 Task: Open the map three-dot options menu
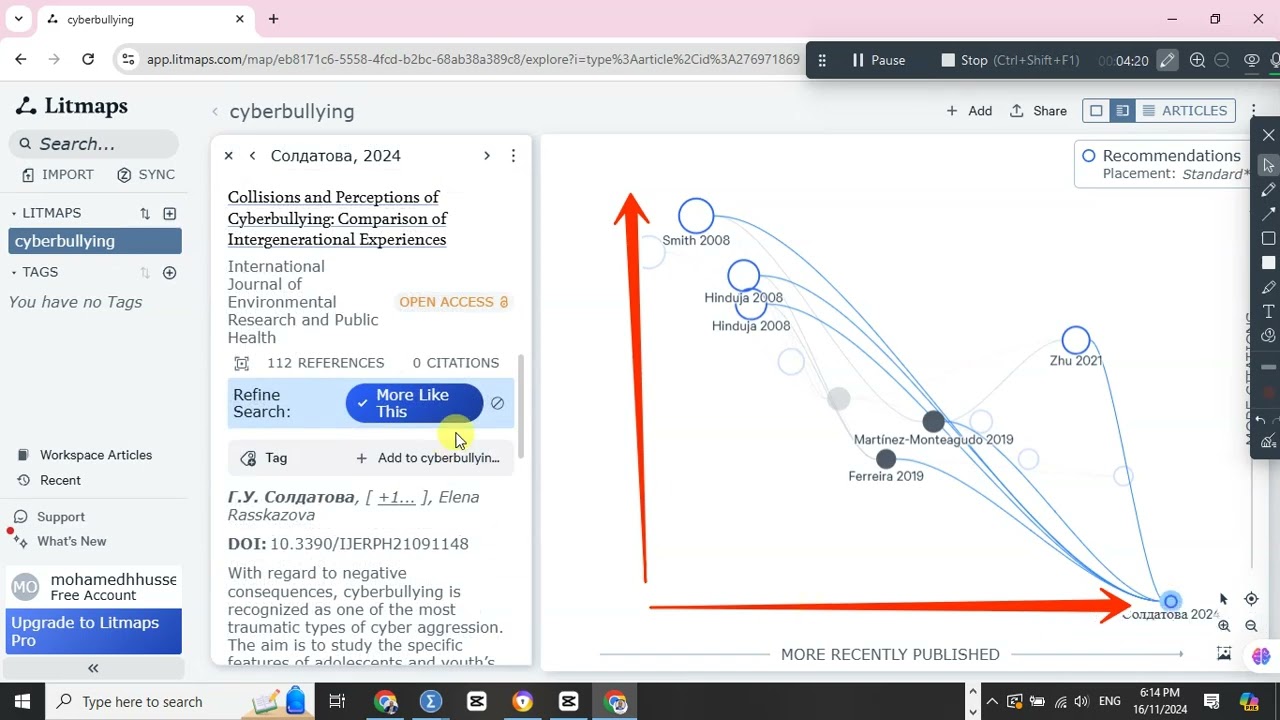(x=1253, y=111)
